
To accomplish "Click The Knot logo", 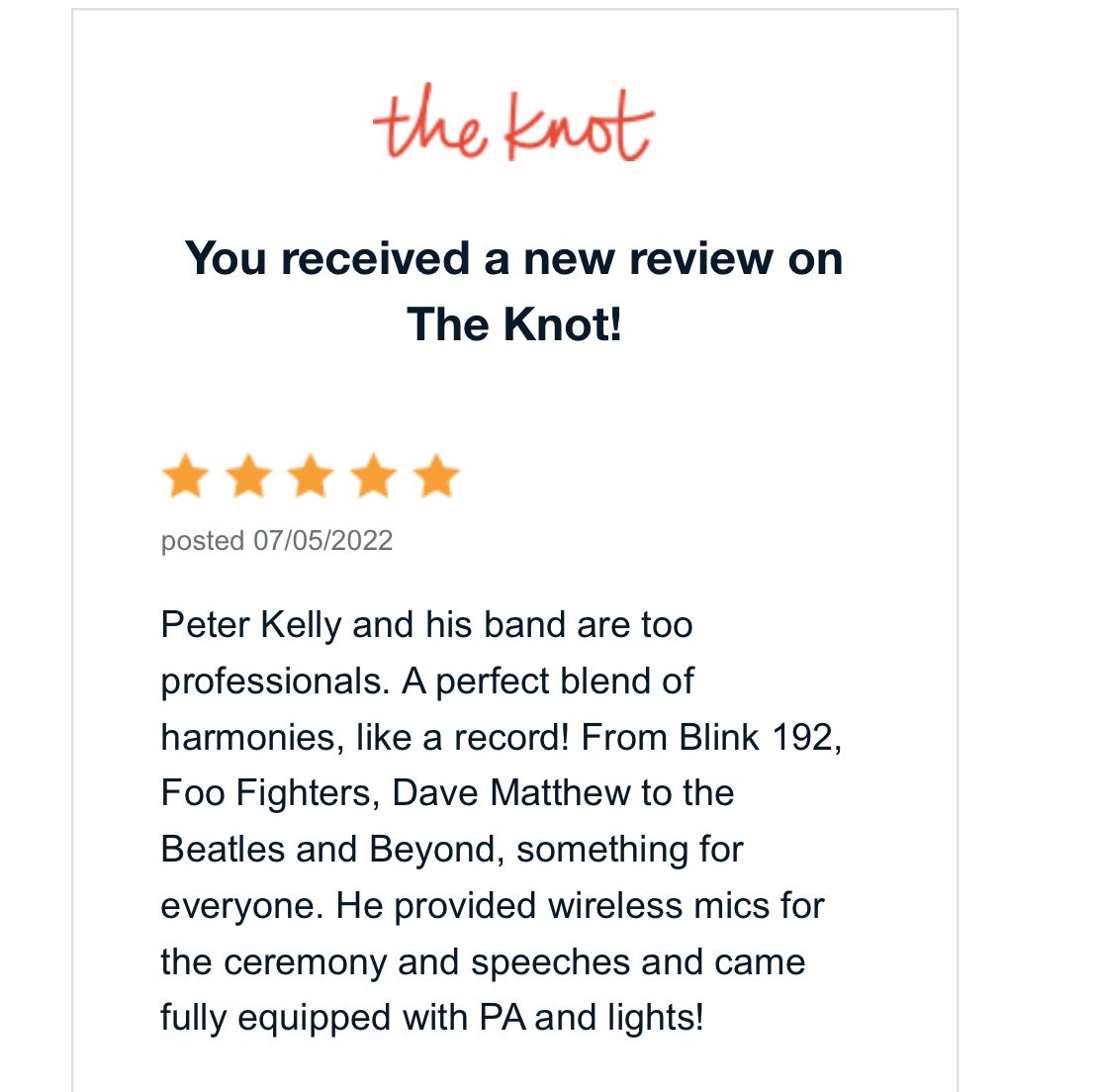I will click(512, 125).
